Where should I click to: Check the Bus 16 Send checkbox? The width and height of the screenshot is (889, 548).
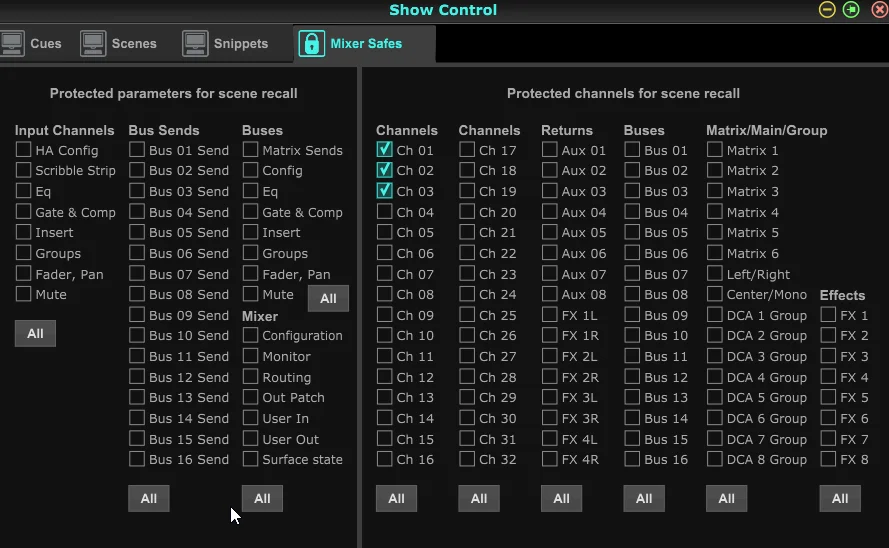point(137,459)
